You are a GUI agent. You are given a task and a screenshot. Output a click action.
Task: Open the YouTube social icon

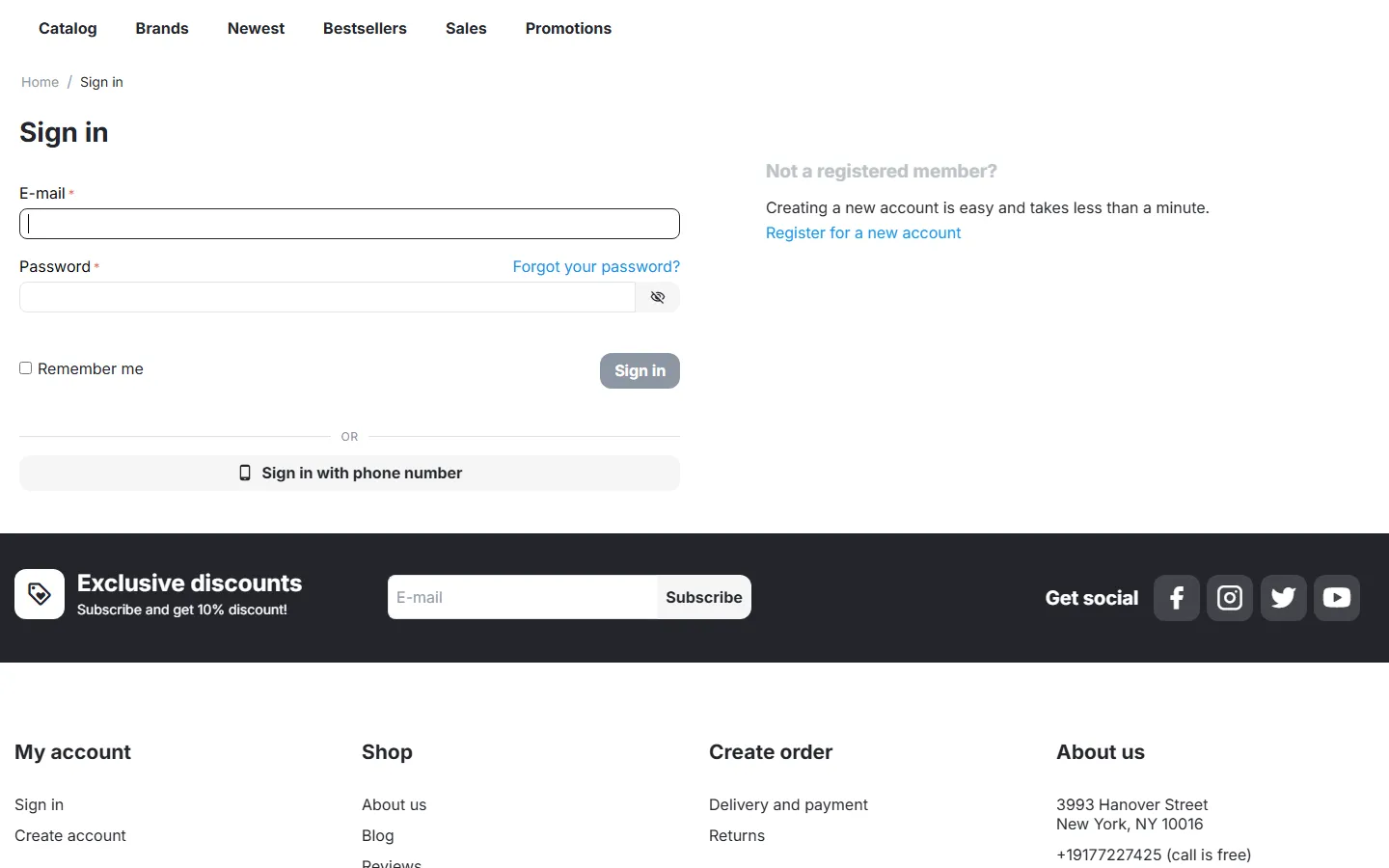point(1337,598)
